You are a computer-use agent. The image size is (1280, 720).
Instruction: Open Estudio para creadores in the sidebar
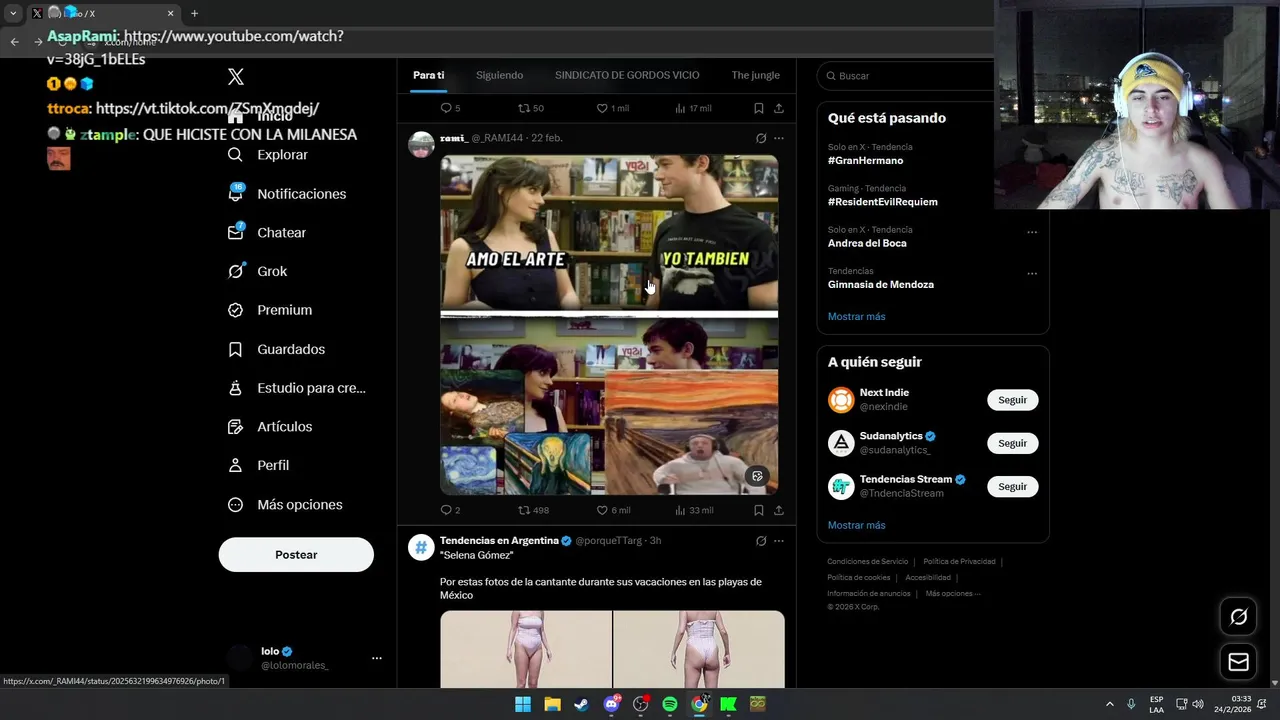(296, 388)
